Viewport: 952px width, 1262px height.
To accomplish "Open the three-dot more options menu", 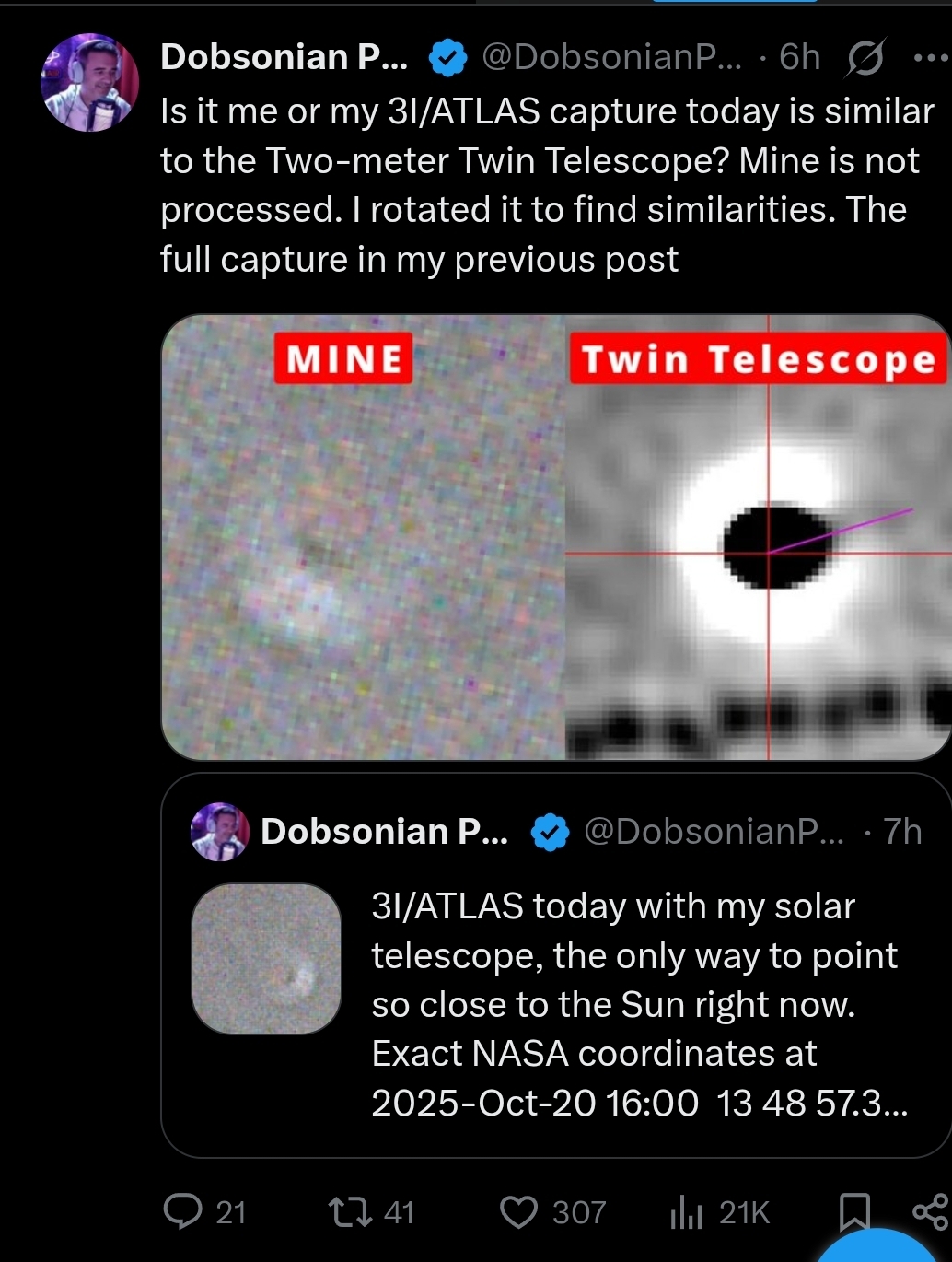I will [931, 58].
